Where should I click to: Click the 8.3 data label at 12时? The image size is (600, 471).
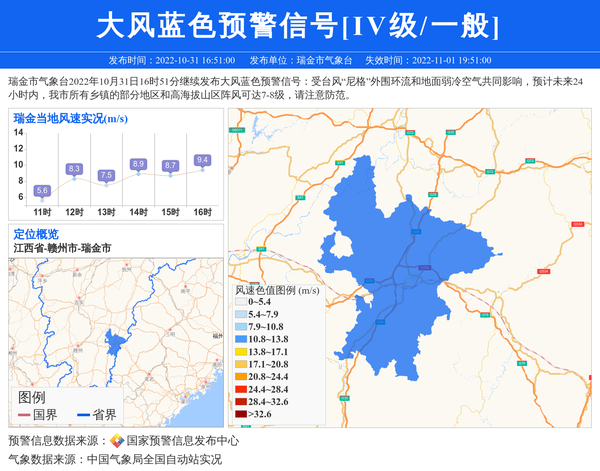(x=74, y=169)
